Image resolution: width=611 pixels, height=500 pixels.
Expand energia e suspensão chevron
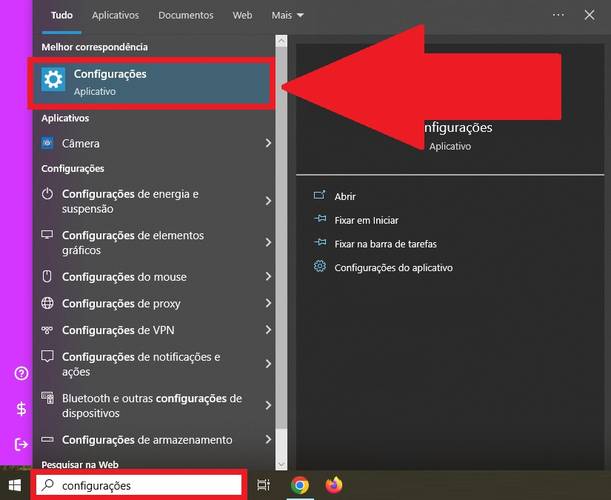pyautogui.click(x=268, y=201)
